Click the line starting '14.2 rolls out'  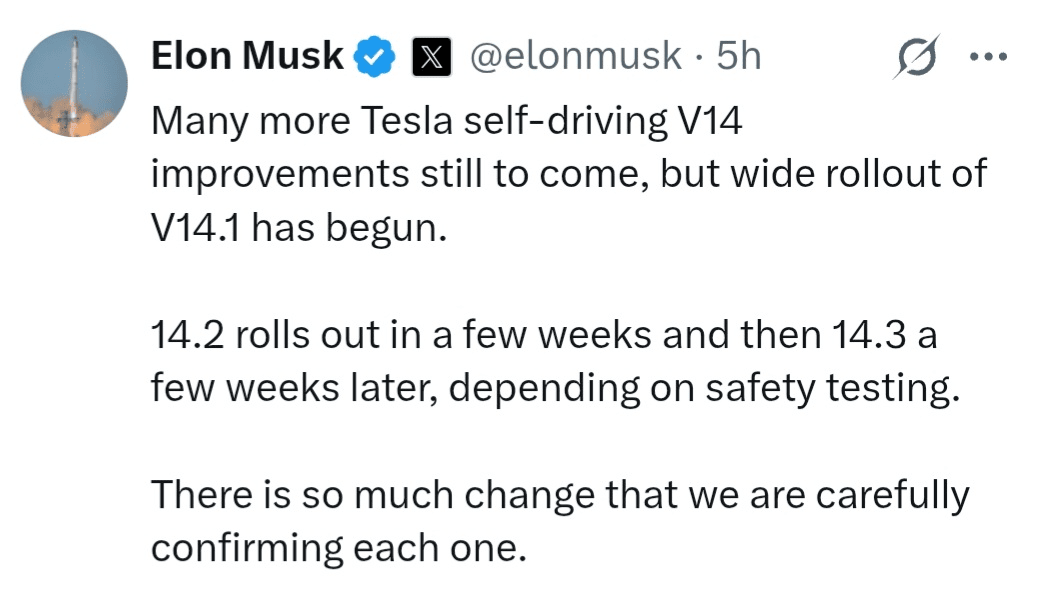[544, 336]
